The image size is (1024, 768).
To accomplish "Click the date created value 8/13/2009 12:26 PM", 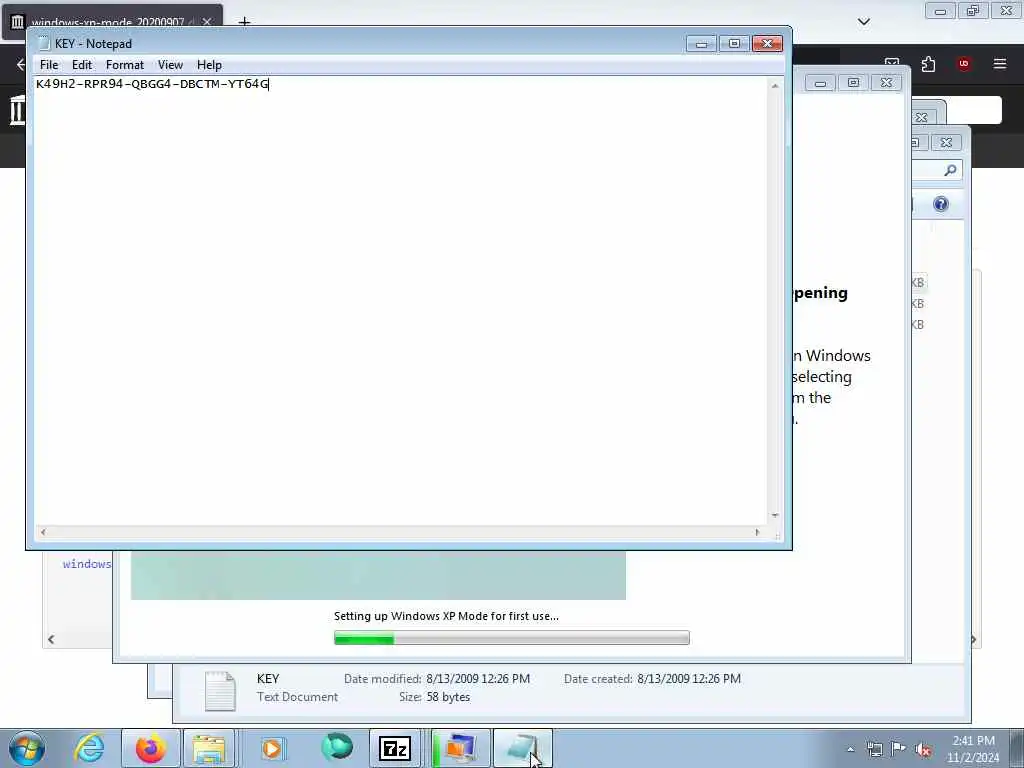I will 689,679.
